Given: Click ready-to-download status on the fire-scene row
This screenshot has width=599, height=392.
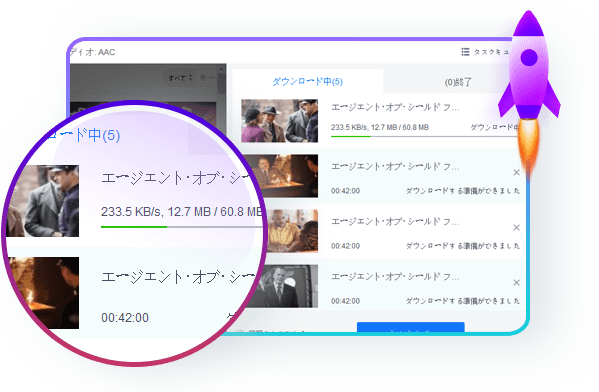Looking at the screenshot, I should tap(463, 191).
